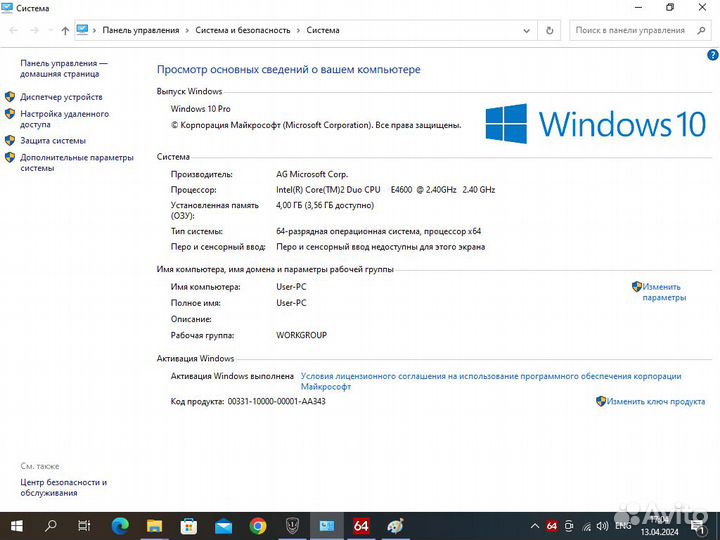Click the shield icon beside Диспетчер устройств
This screenshot has width=720, height=540.
[10, 96]
